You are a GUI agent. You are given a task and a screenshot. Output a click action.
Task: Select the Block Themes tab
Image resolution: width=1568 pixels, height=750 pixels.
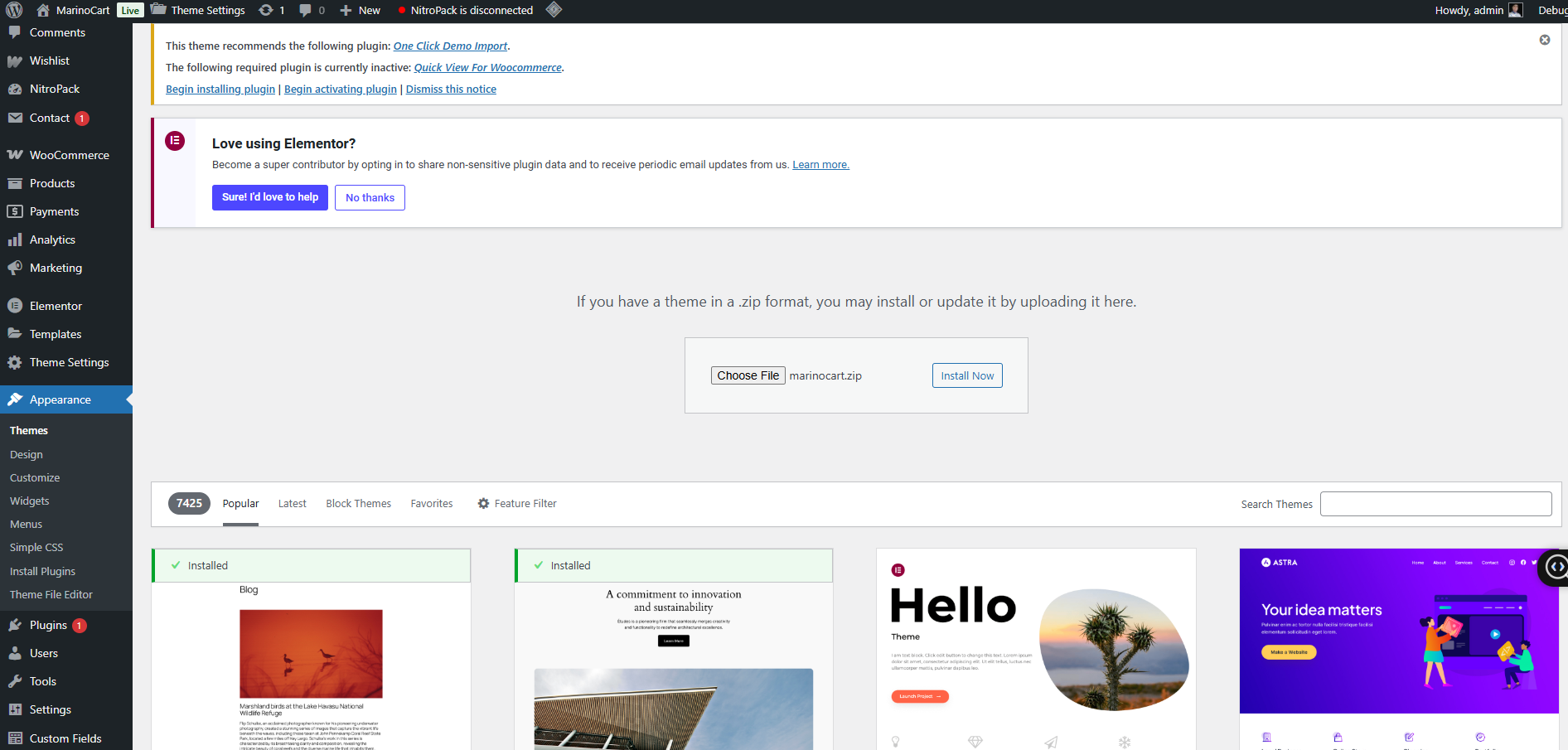coord(358,503)
